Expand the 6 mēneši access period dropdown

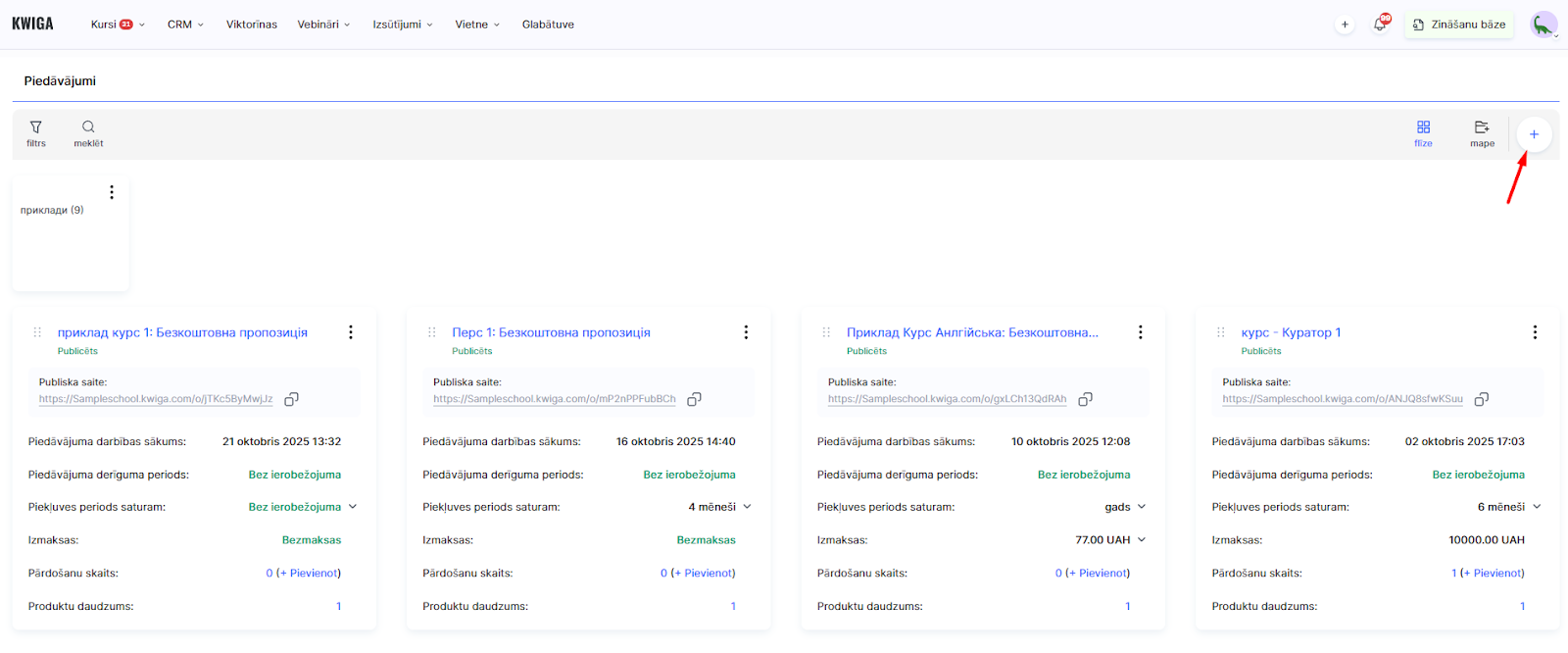(1537, 507)
